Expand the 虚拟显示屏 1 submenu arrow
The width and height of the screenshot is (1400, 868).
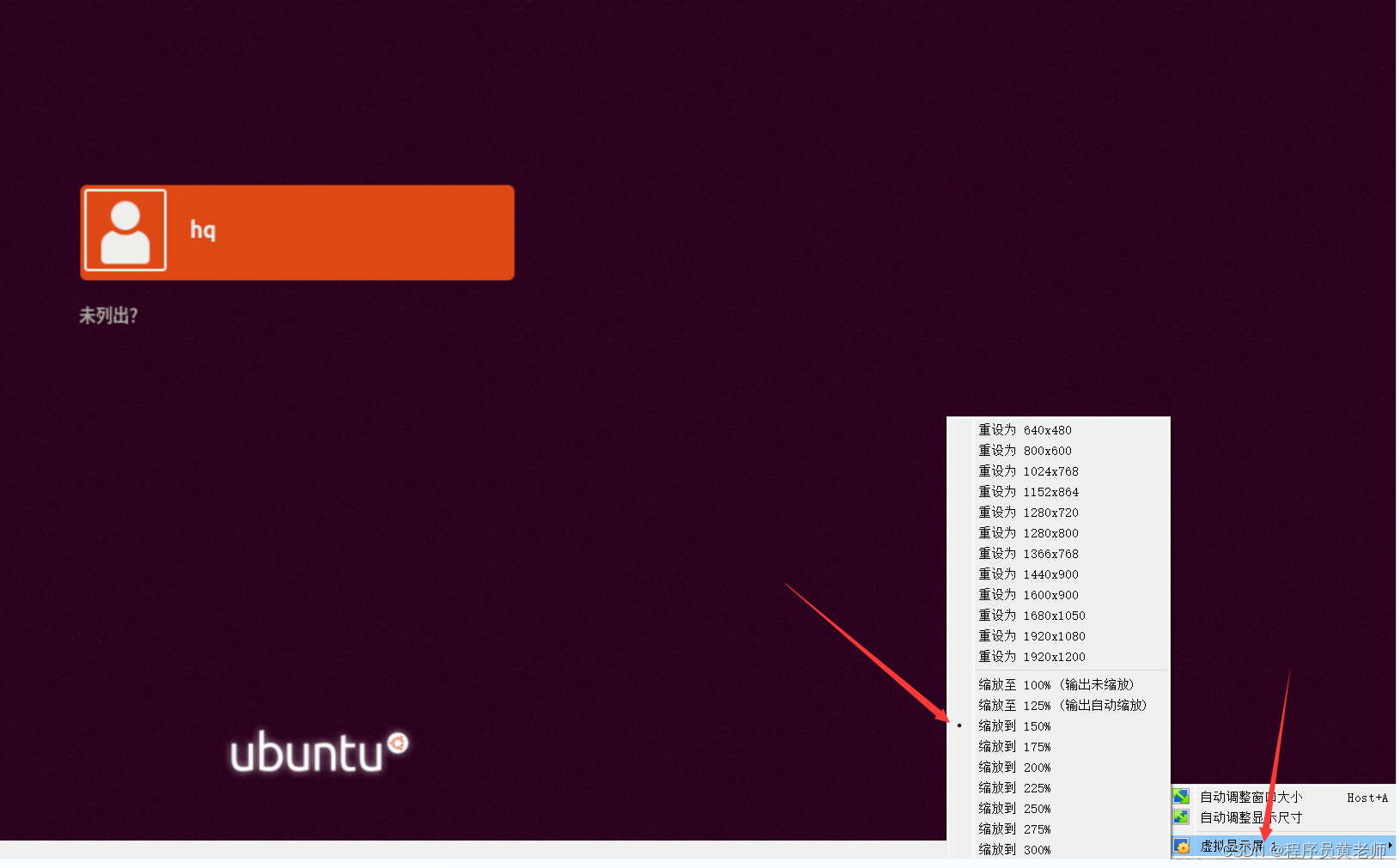(x=1390, y=846)
